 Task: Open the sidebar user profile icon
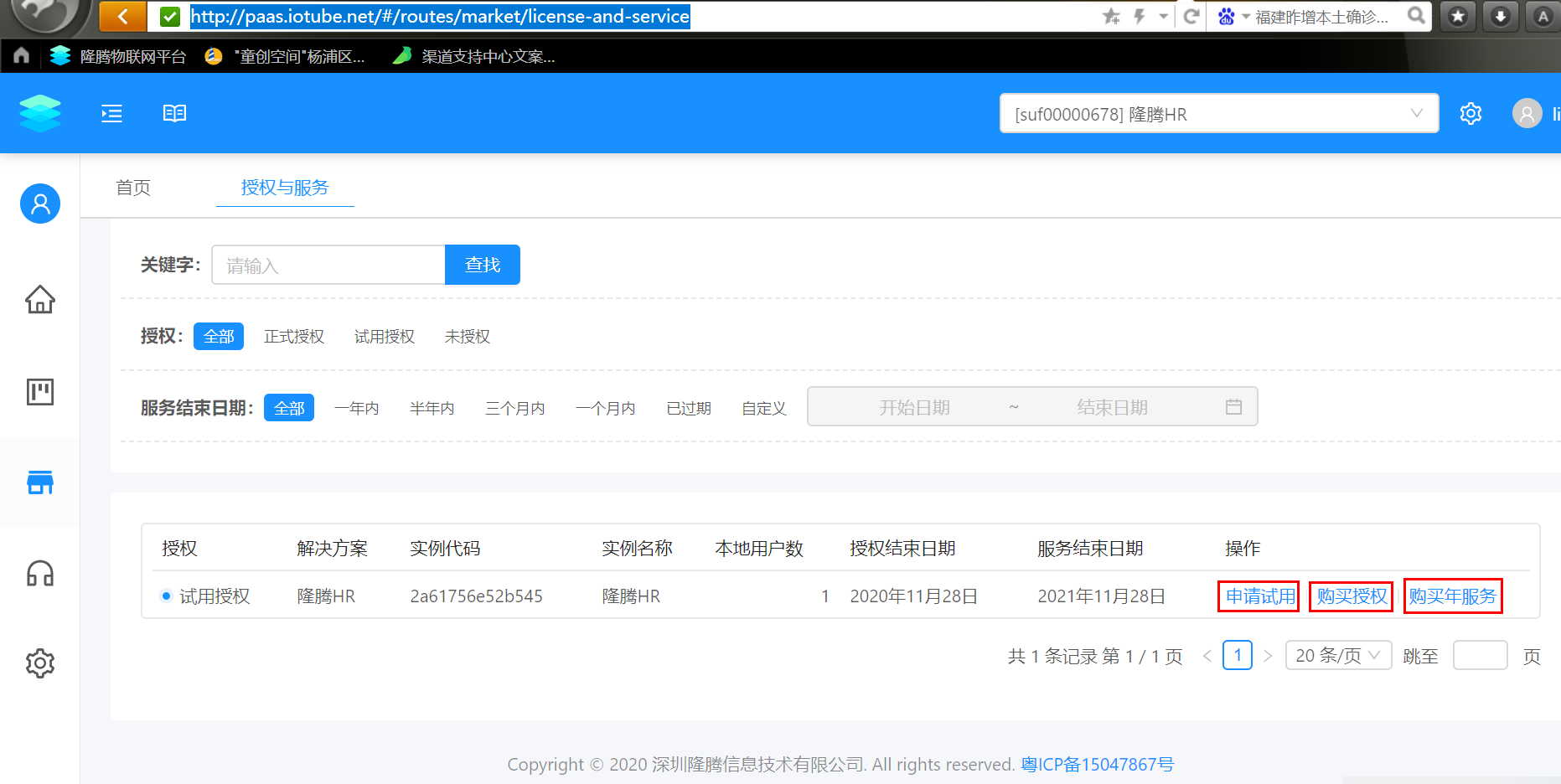[x=40, y=204]
